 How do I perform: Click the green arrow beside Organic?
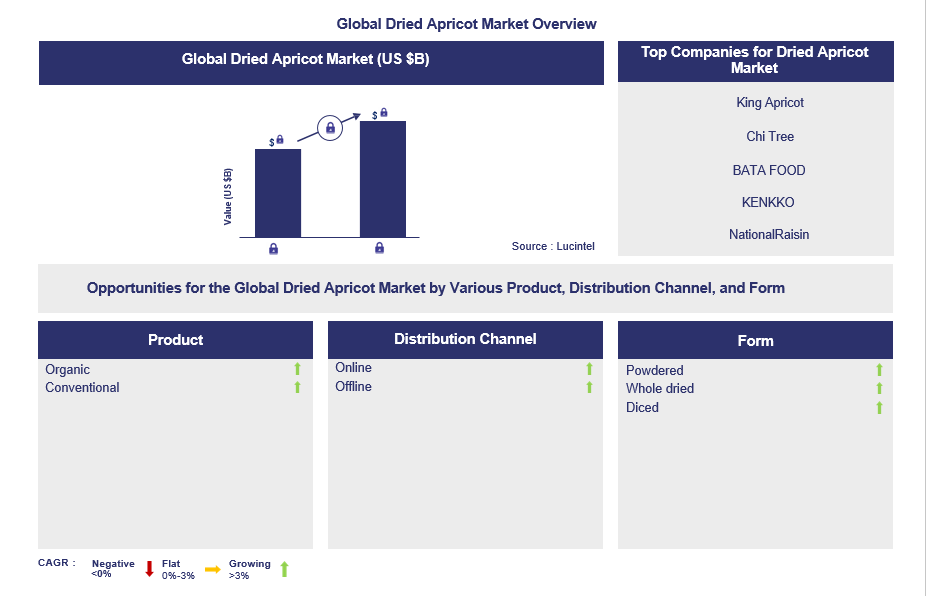pyautogui.click(x=297, y=370)
